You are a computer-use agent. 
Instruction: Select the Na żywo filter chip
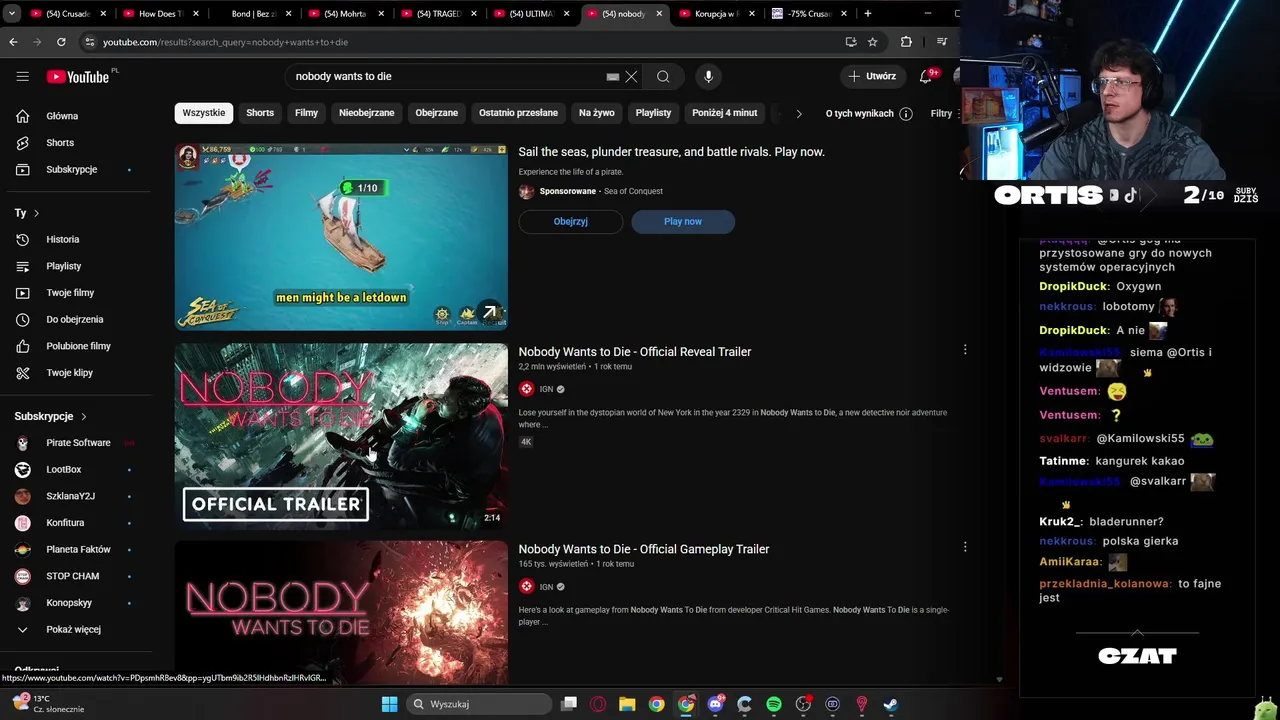(x=596, y=113)
